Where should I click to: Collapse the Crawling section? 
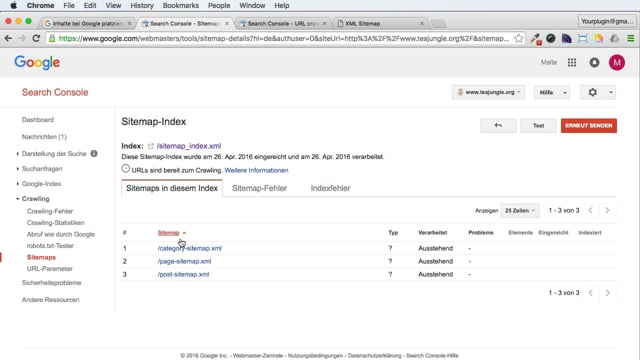18,199
